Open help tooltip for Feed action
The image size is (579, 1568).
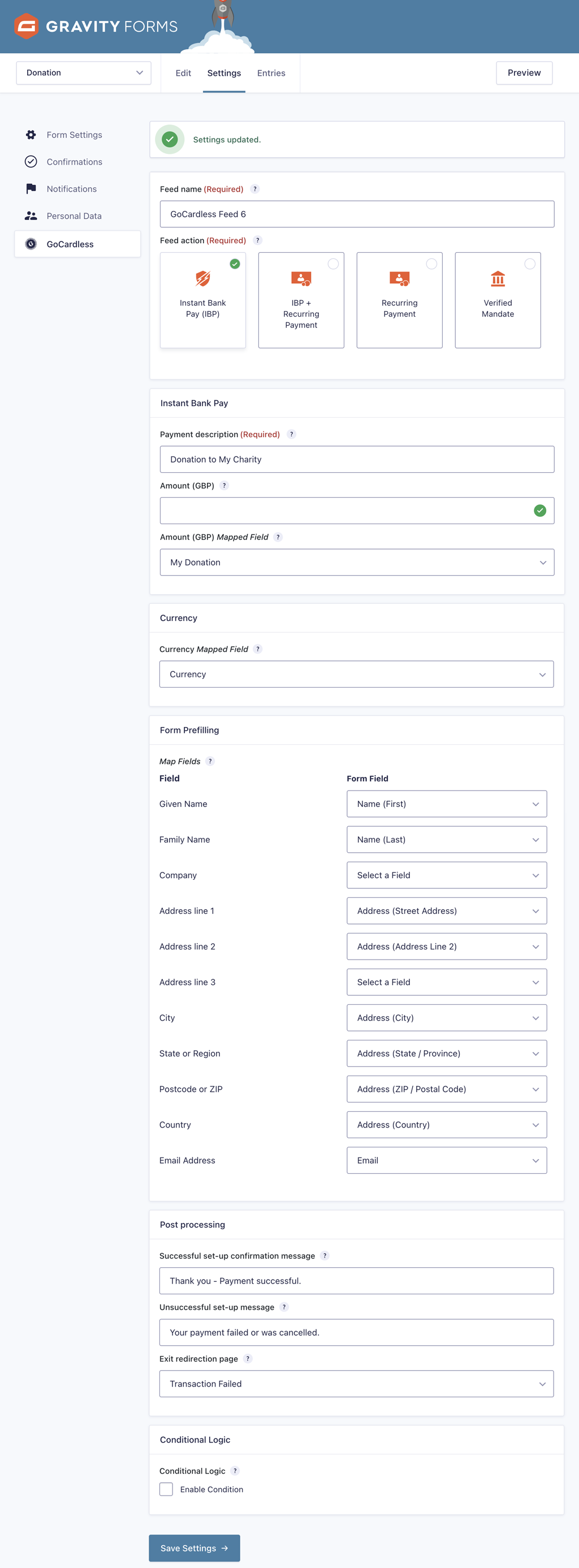click(257, 240)
